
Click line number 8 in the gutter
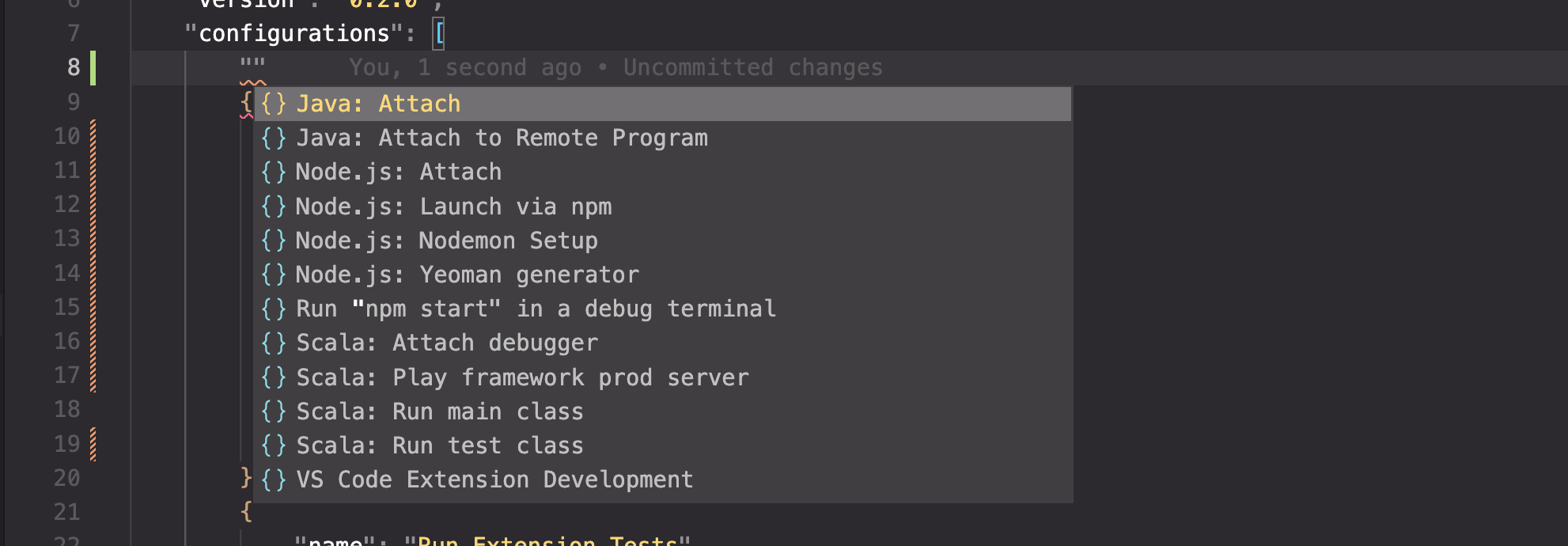click(x=73, y=67)
